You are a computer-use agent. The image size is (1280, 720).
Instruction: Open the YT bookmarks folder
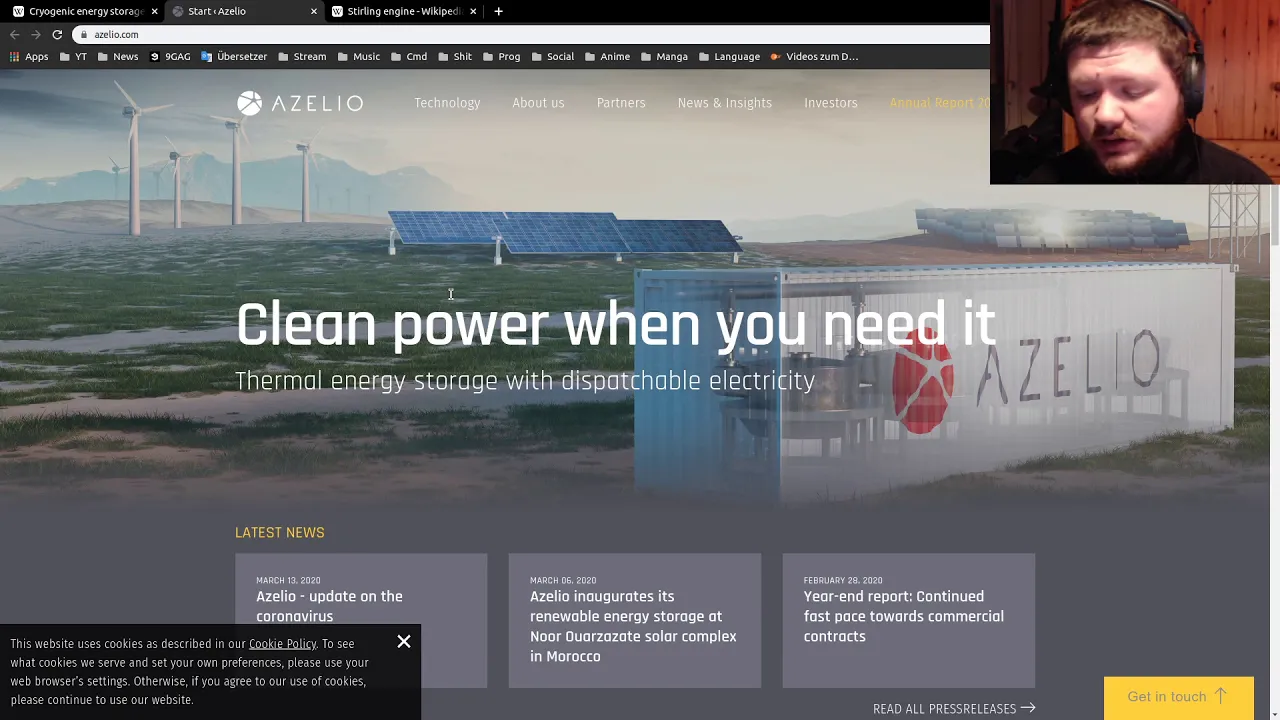click(73, 57)
